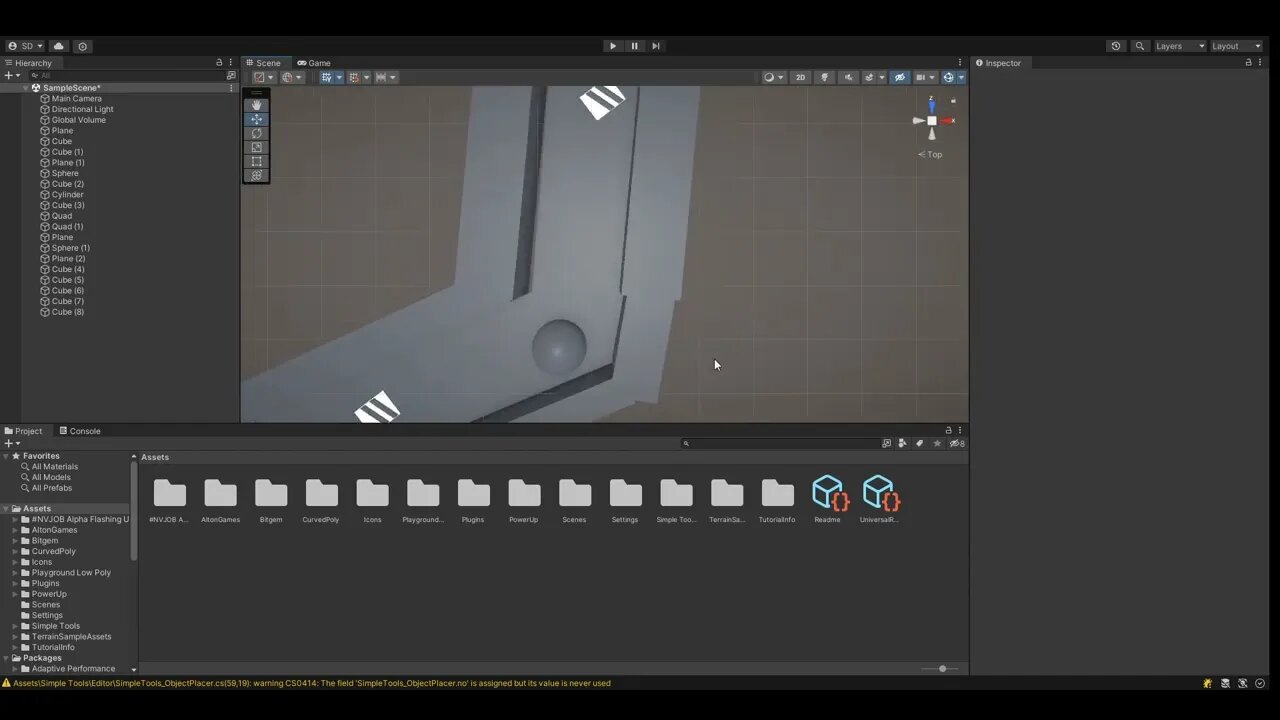Image resolution: width=1280 pixels, height=720 pixels.
Task: Open Project panel plus create dropdown
Action: click(12, 443)
